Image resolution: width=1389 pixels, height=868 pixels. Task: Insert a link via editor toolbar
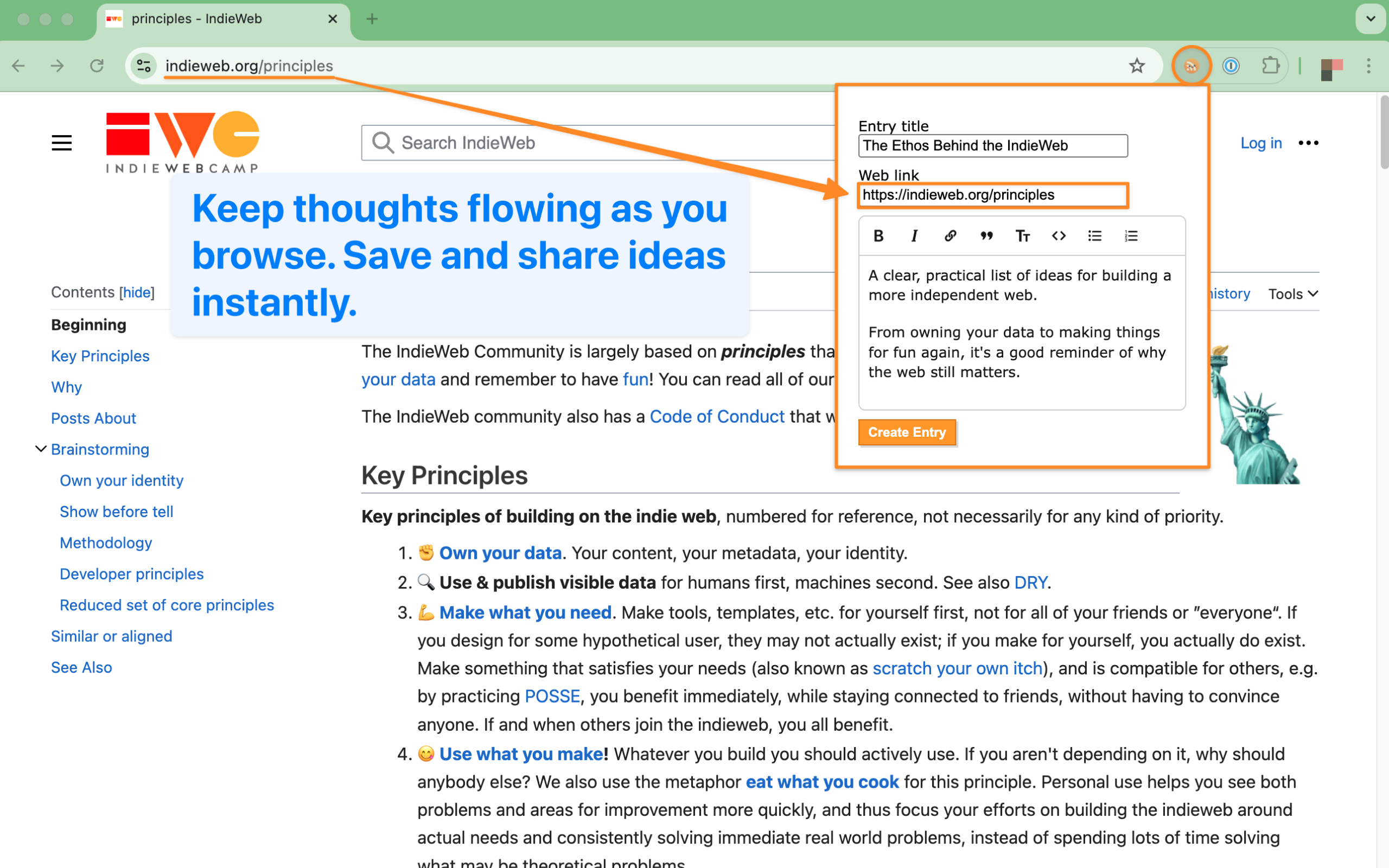[951, 236]
